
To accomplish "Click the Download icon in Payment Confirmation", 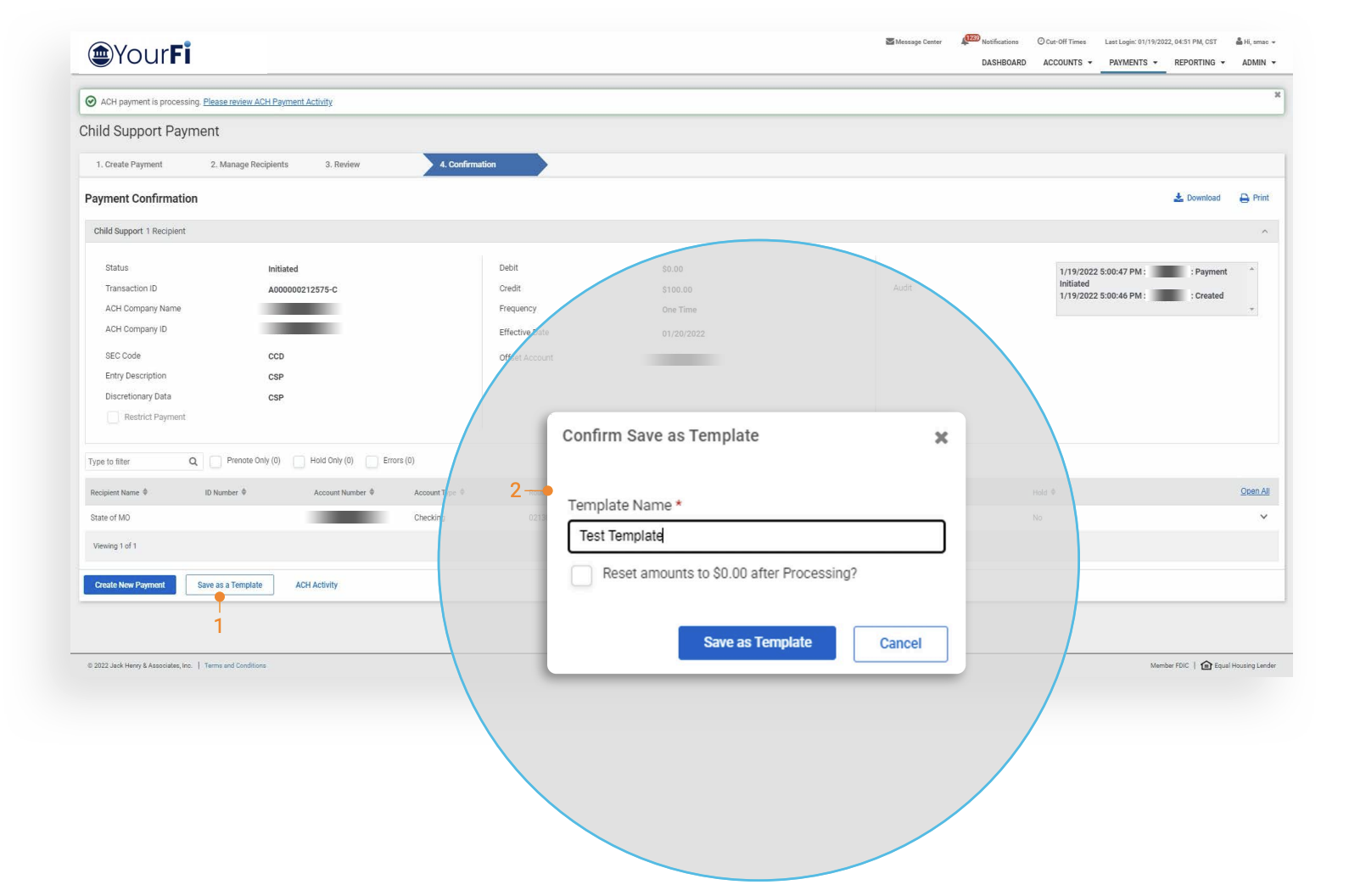I will coord(1178,198).
